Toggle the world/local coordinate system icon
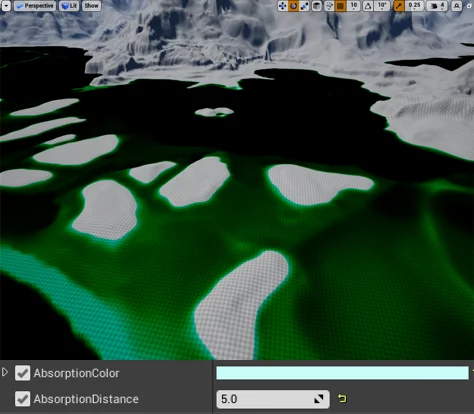Image resolution: width=474 pixels, height=414 pixels. 317,6
